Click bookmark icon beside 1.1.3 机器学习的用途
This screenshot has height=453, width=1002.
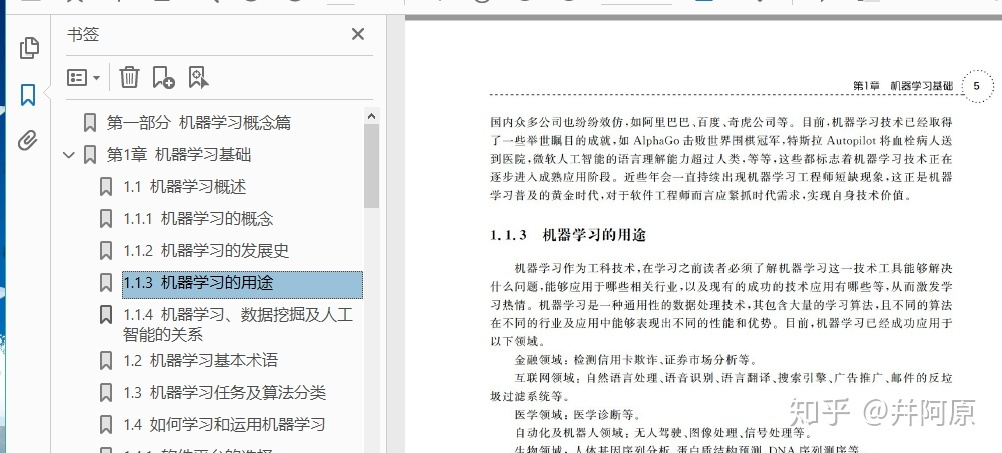[106, 282]
